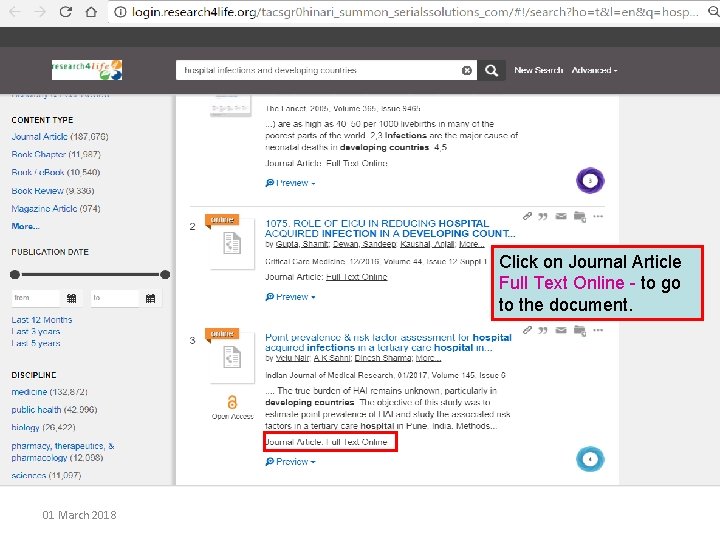Click author Gupta, Shamit
This screenshot has width=720, height=540.
pyautogui.click(x=302, y=244)
